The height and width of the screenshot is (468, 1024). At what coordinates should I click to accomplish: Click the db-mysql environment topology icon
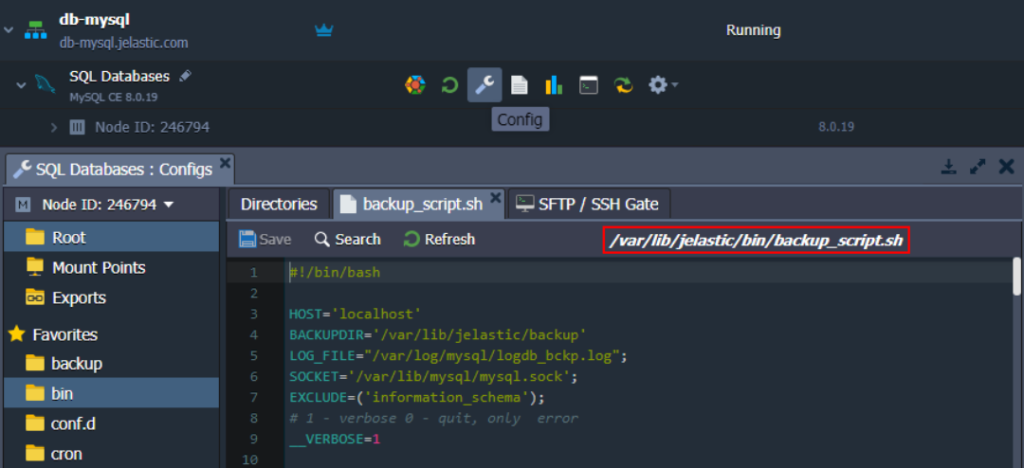(36, 30)
